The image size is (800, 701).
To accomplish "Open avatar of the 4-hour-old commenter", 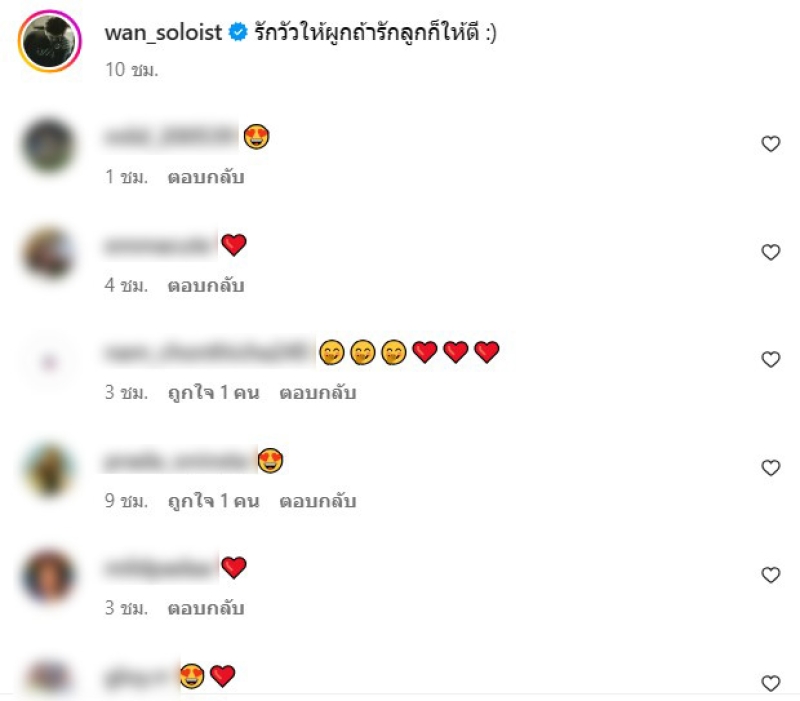I will coord(49,254).
